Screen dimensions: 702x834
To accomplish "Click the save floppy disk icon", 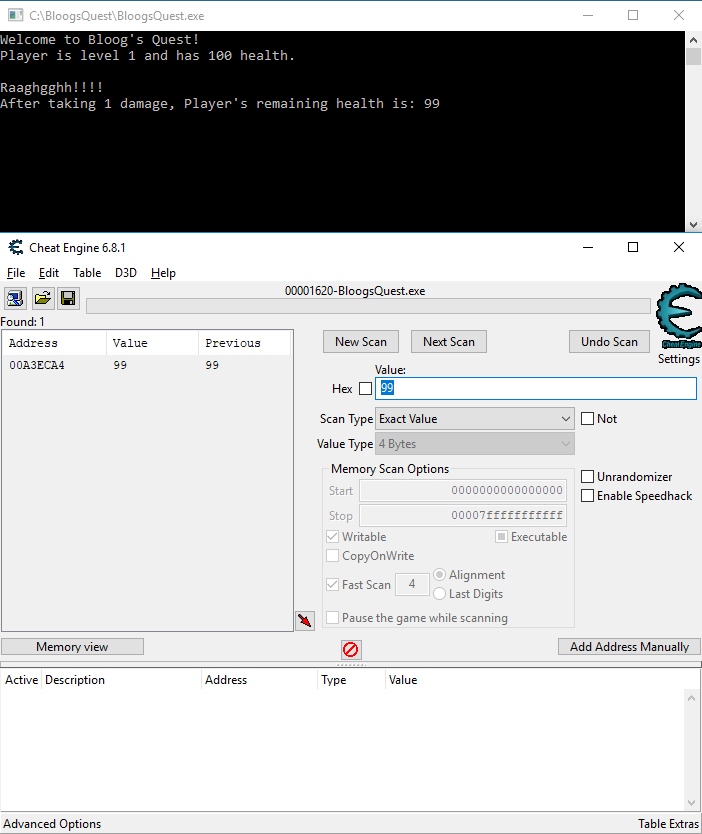I will tap(68, 298).
